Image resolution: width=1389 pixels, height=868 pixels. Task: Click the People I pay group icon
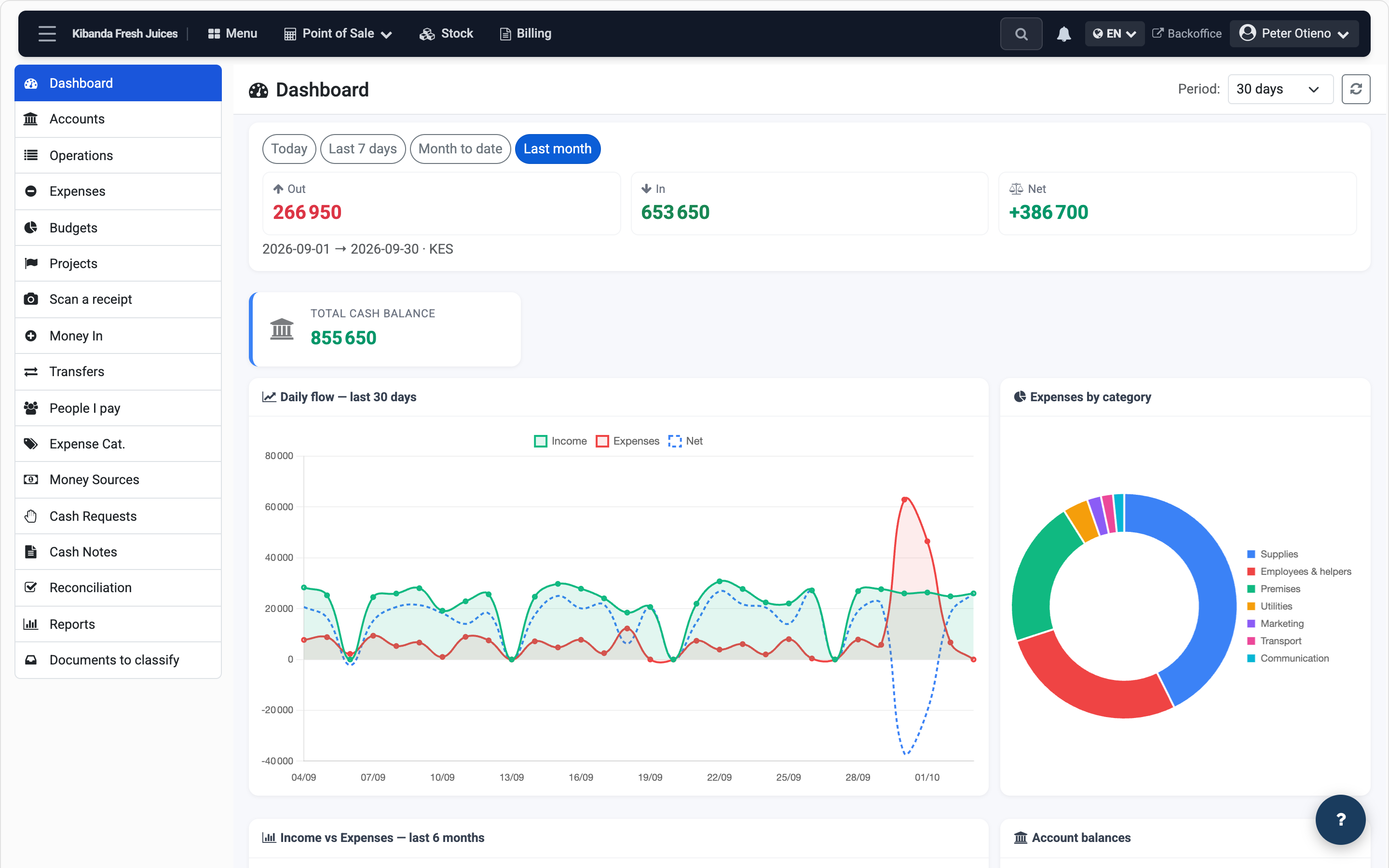(31, 408)
